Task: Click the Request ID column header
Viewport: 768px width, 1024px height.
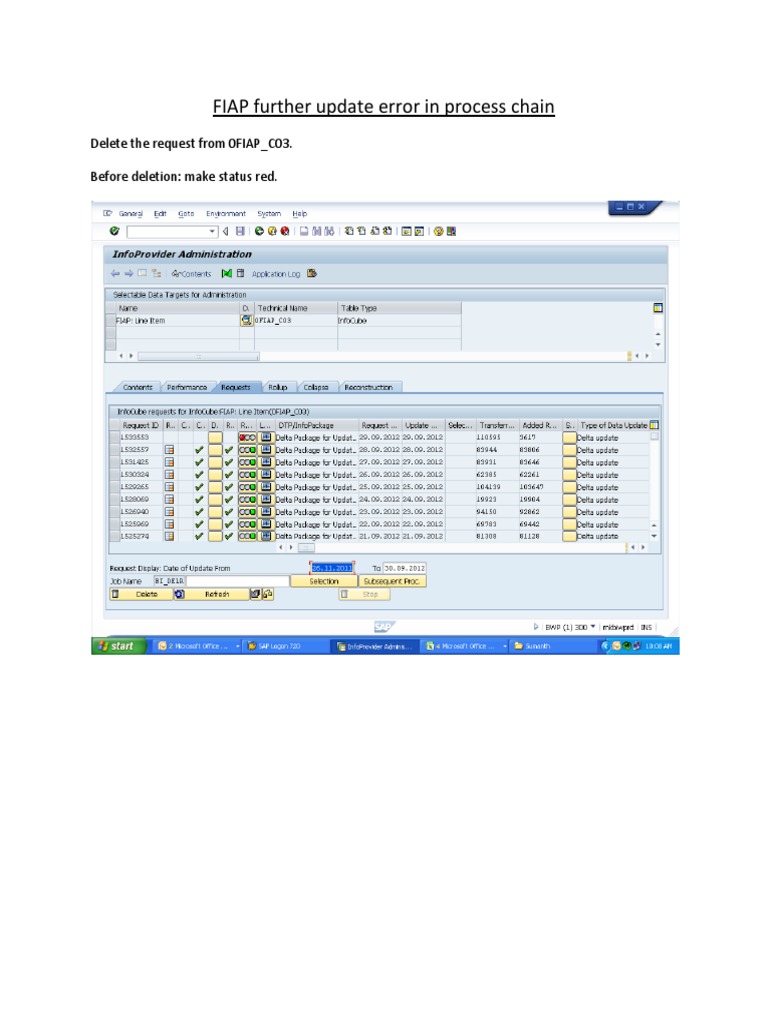Action: tap(140, 425)
